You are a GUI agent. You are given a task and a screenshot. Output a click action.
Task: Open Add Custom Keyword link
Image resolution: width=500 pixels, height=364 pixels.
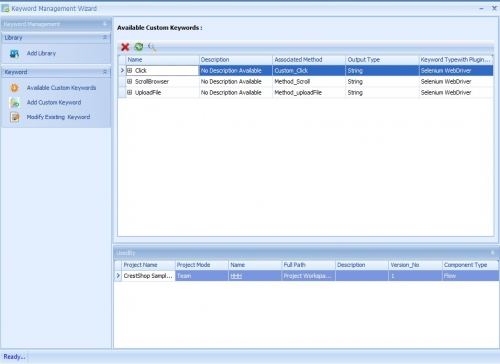[54, 102]
